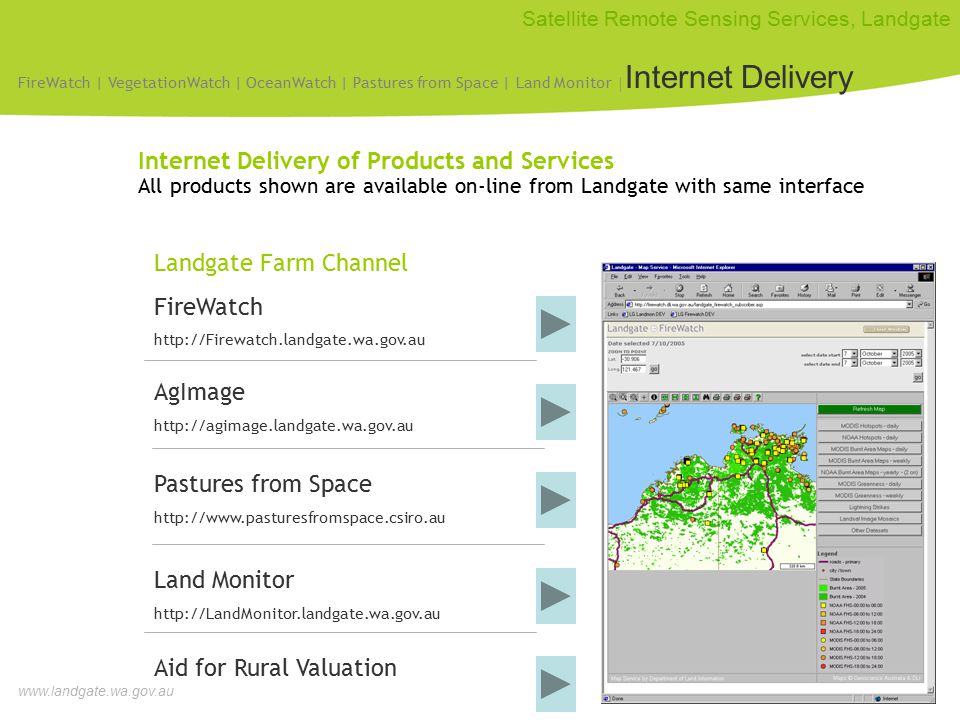Click the Burnt Area 2004 legend swatch
This screenshot has height=720, width=960.
(x=823, y=596)
